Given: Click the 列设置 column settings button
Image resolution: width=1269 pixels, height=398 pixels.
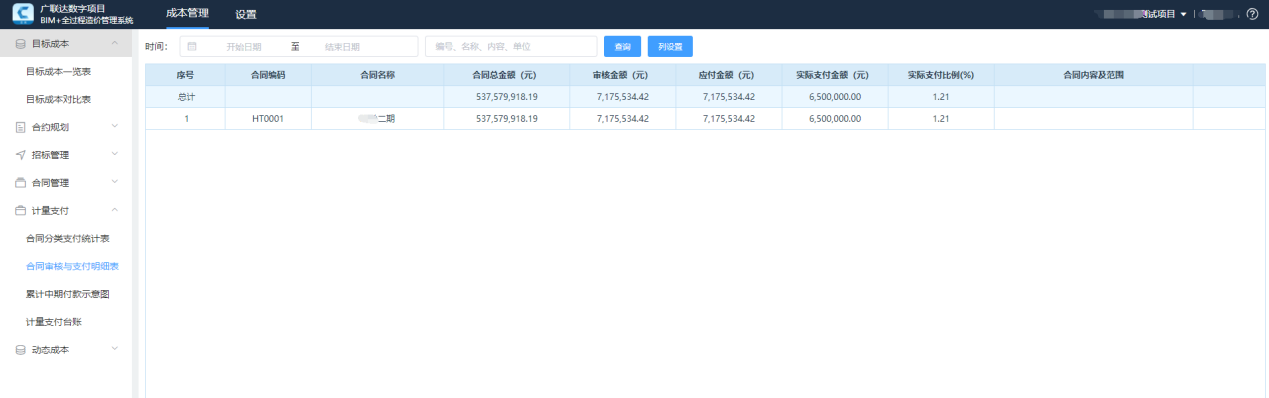Looking at the screenshot, I should 670,47.
